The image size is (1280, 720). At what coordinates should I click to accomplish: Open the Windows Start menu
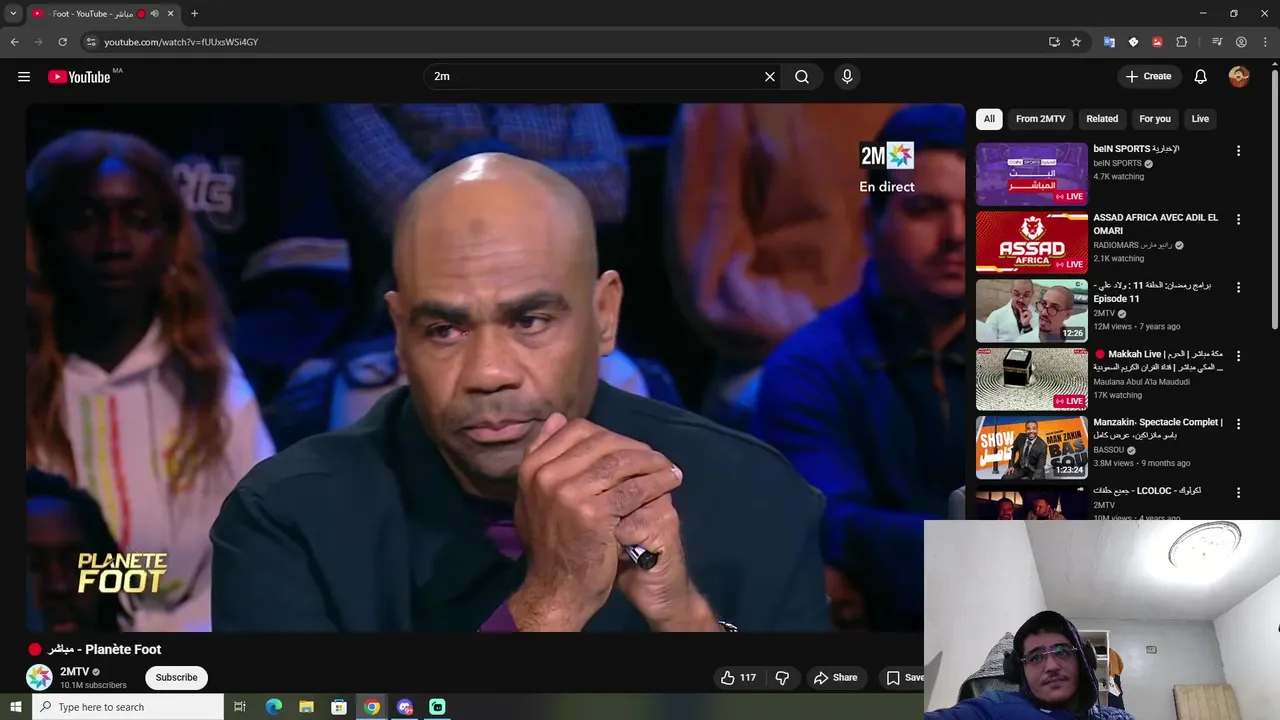coord(15,707)
